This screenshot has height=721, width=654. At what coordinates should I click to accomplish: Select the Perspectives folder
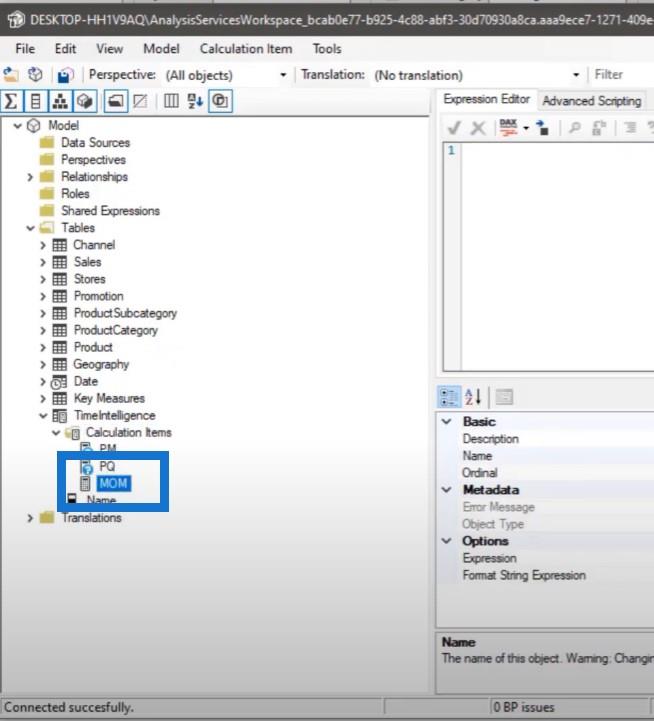[93, 160]
